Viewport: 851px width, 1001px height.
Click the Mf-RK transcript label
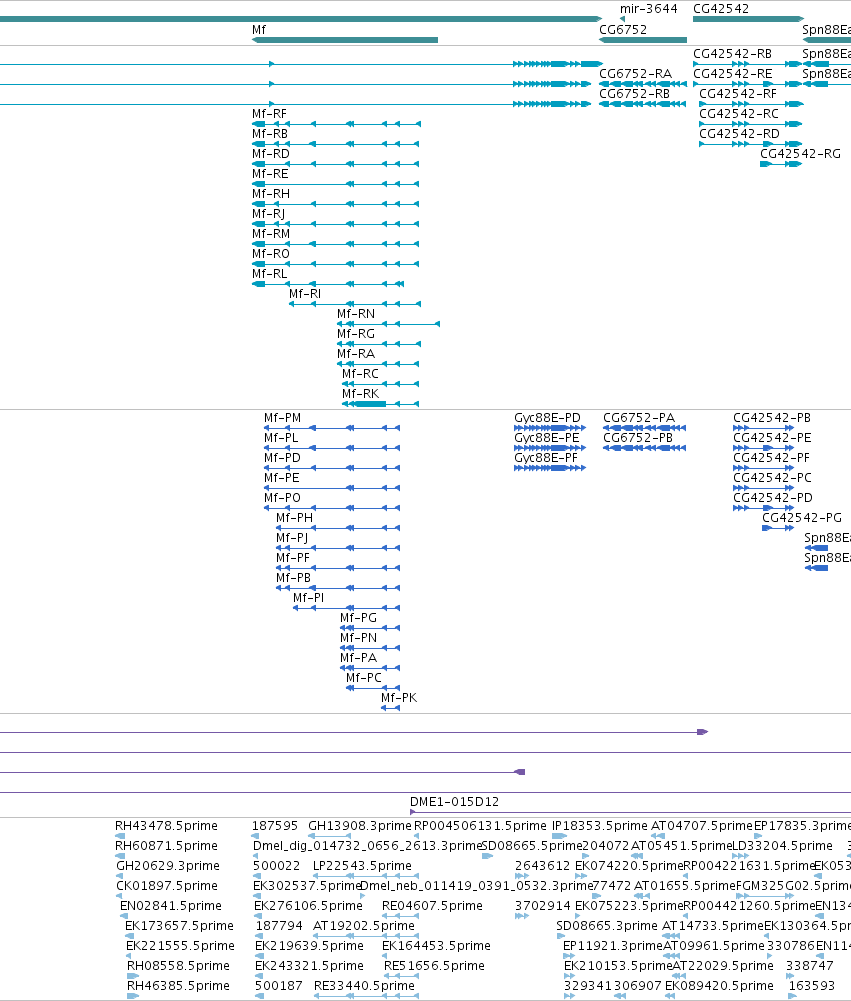point(360,394)
